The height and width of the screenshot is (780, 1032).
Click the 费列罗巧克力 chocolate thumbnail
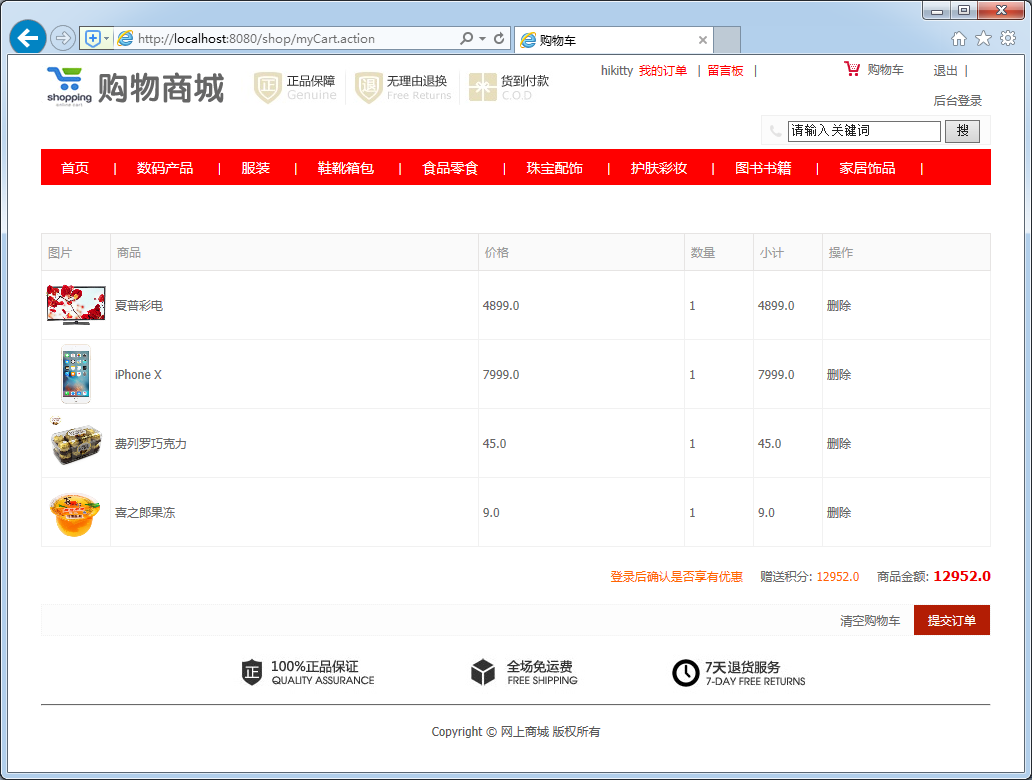(x=76, y=443)
